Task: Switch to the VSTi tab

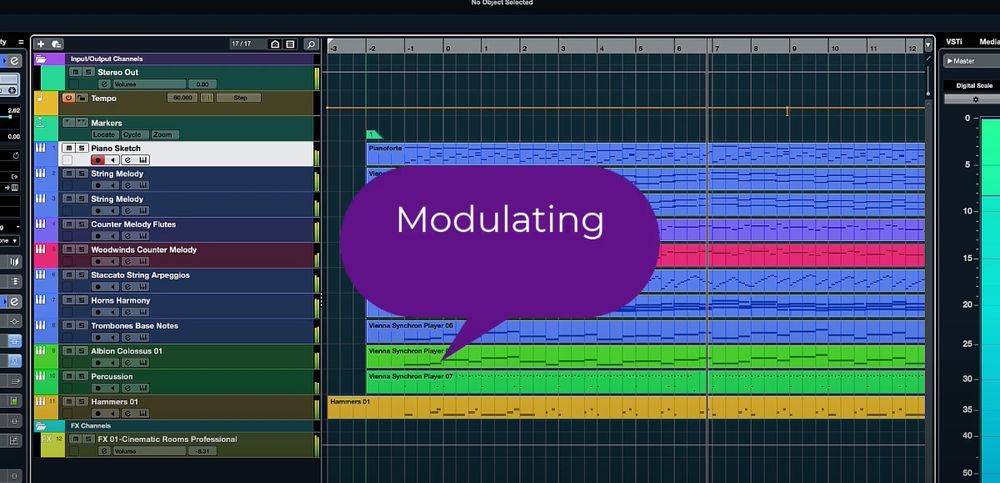Action: (x=954, y=42)
